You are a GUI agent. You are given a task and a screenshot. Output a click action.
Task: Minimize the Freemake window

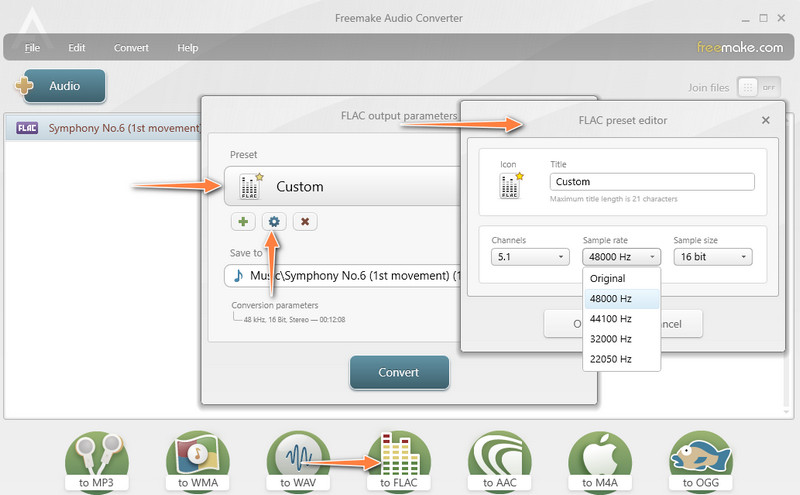(745, 18)
